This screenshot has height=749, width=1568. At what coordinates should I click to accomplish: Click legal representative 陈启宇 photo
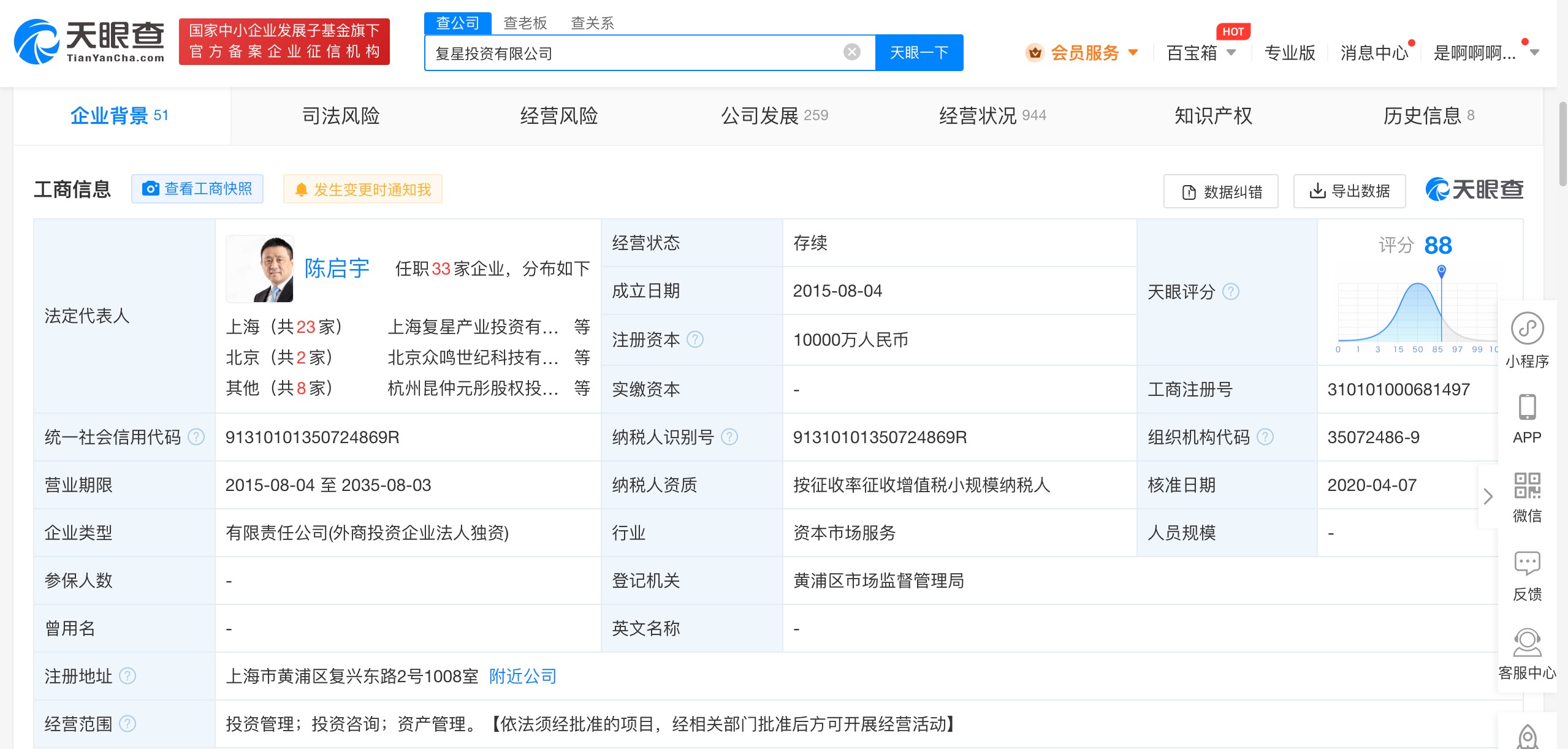pos(260,269)
